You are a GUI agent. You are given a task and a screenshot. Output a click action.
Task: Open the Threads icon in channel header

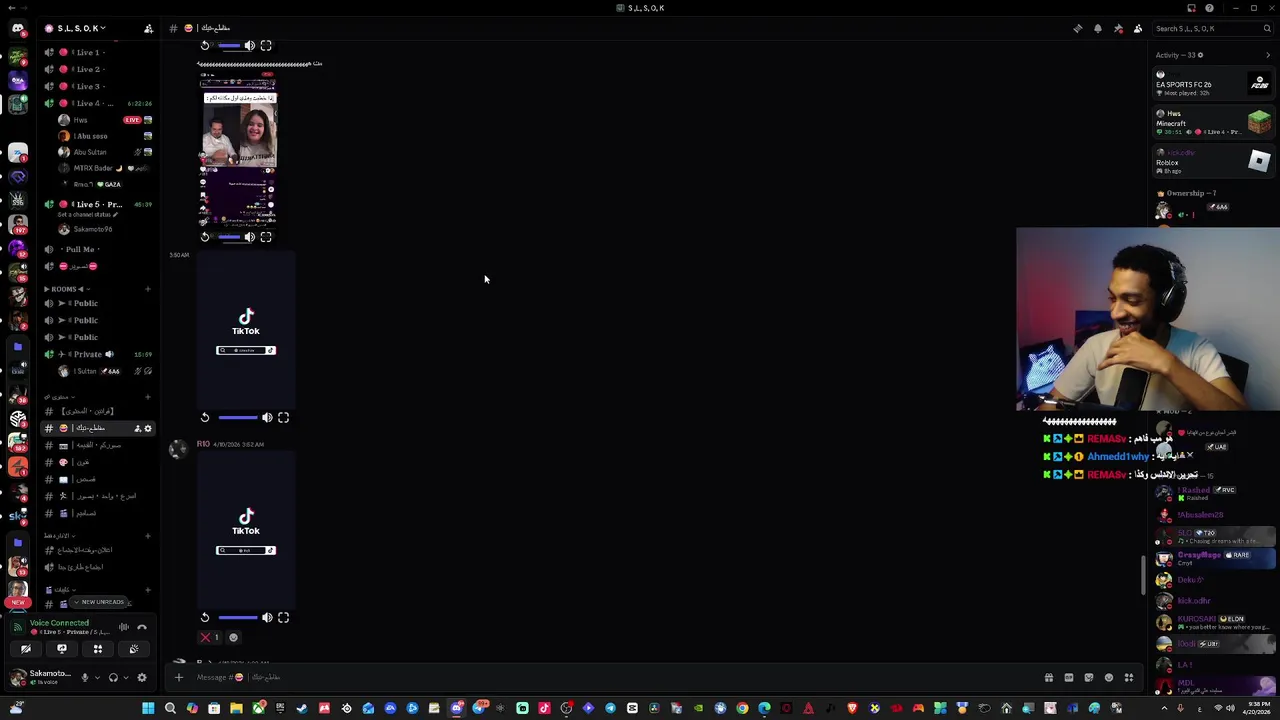pos(1077,28)
